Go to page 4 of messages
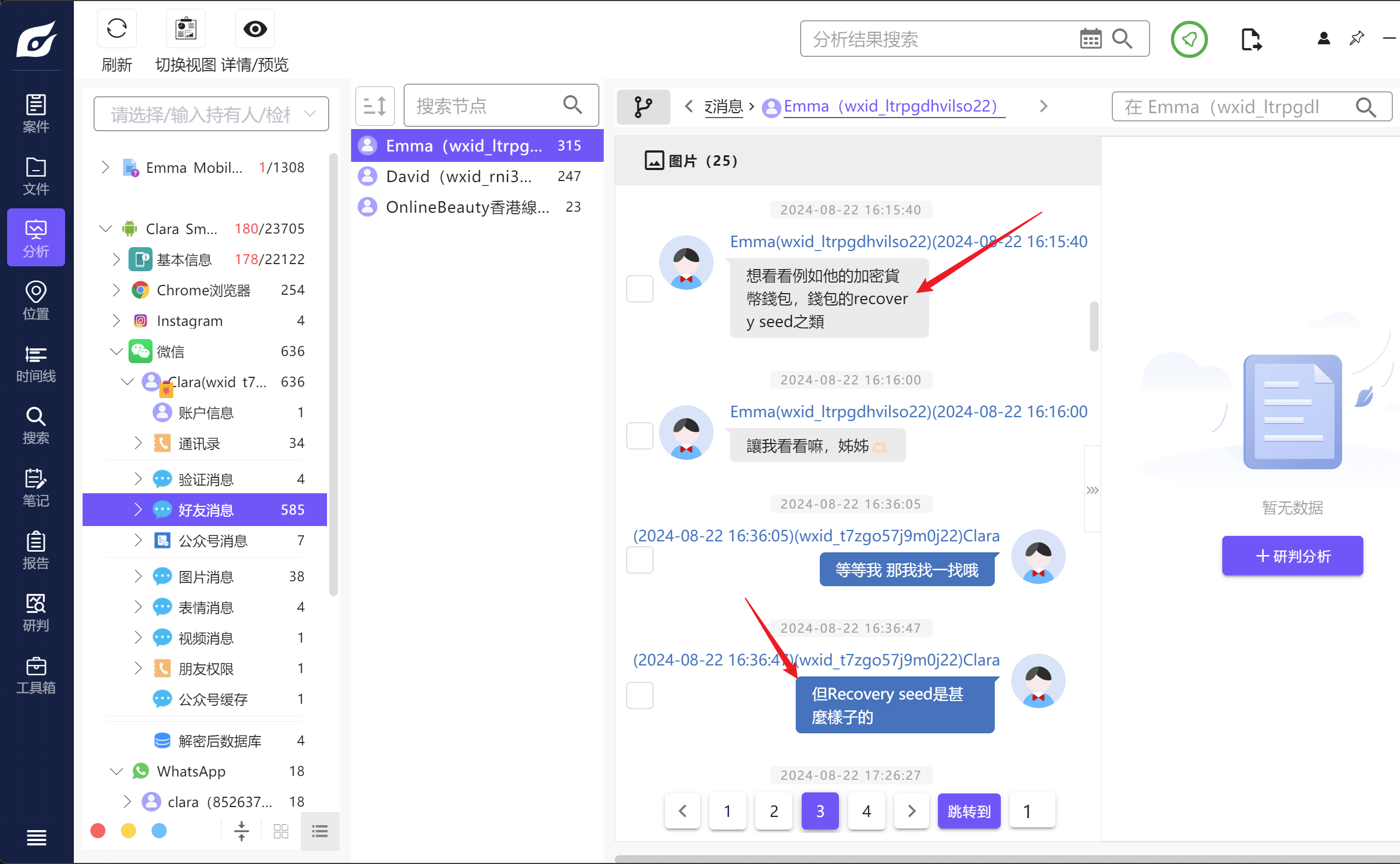The height and width of the screenshot is (864, 1400). tap(866, 811)
